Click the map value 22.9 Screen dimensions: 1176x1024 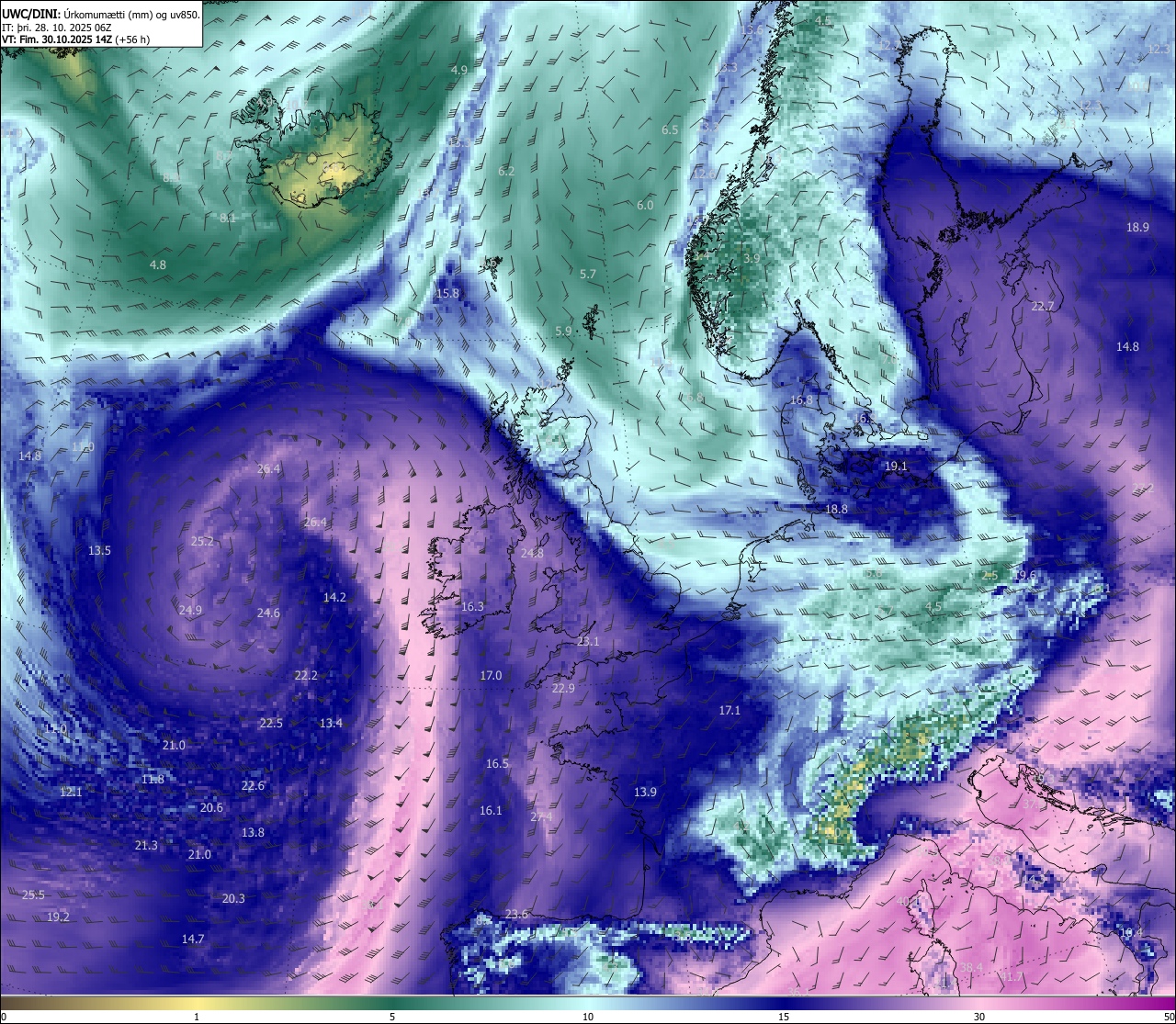pos(563,688)
